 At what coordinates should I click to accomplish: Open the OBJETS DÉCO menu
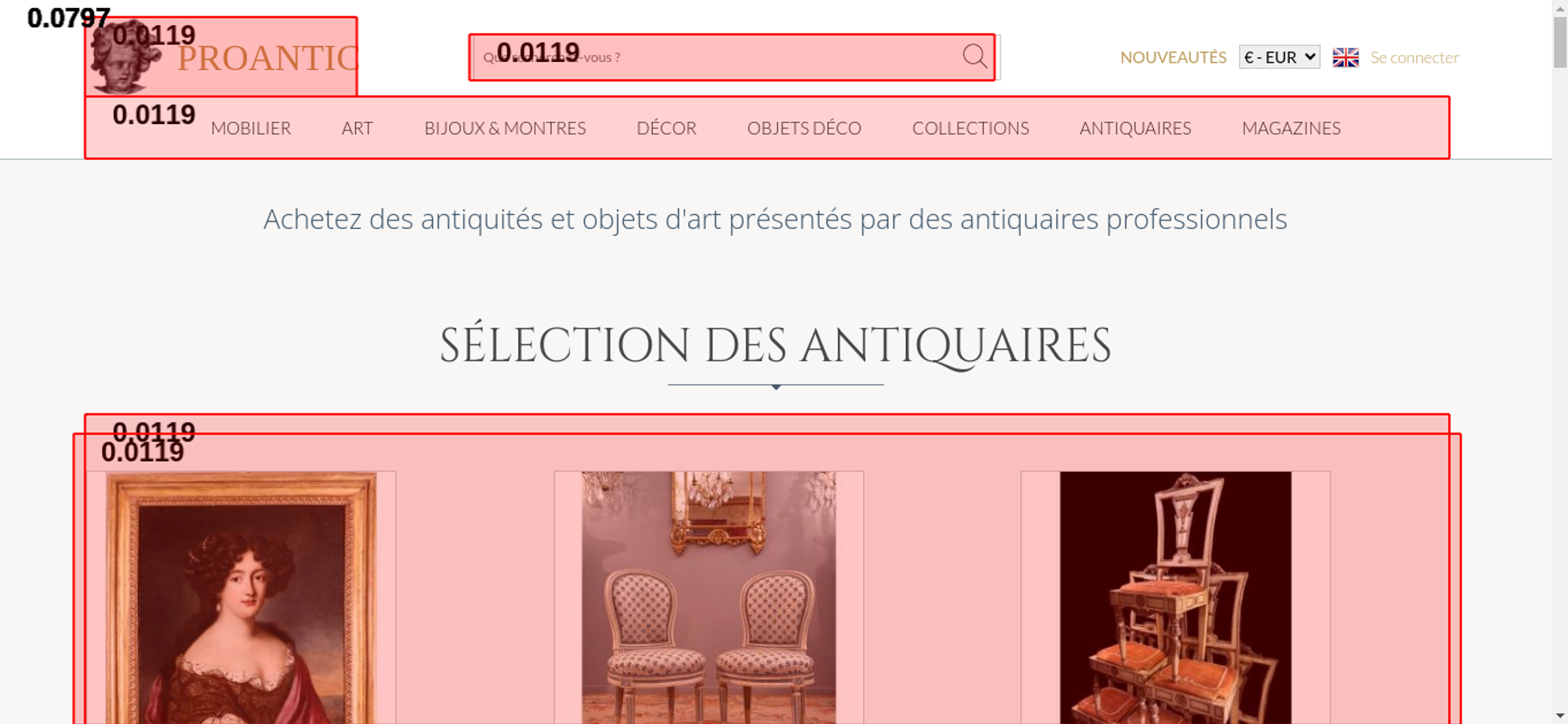click(804, 128)
